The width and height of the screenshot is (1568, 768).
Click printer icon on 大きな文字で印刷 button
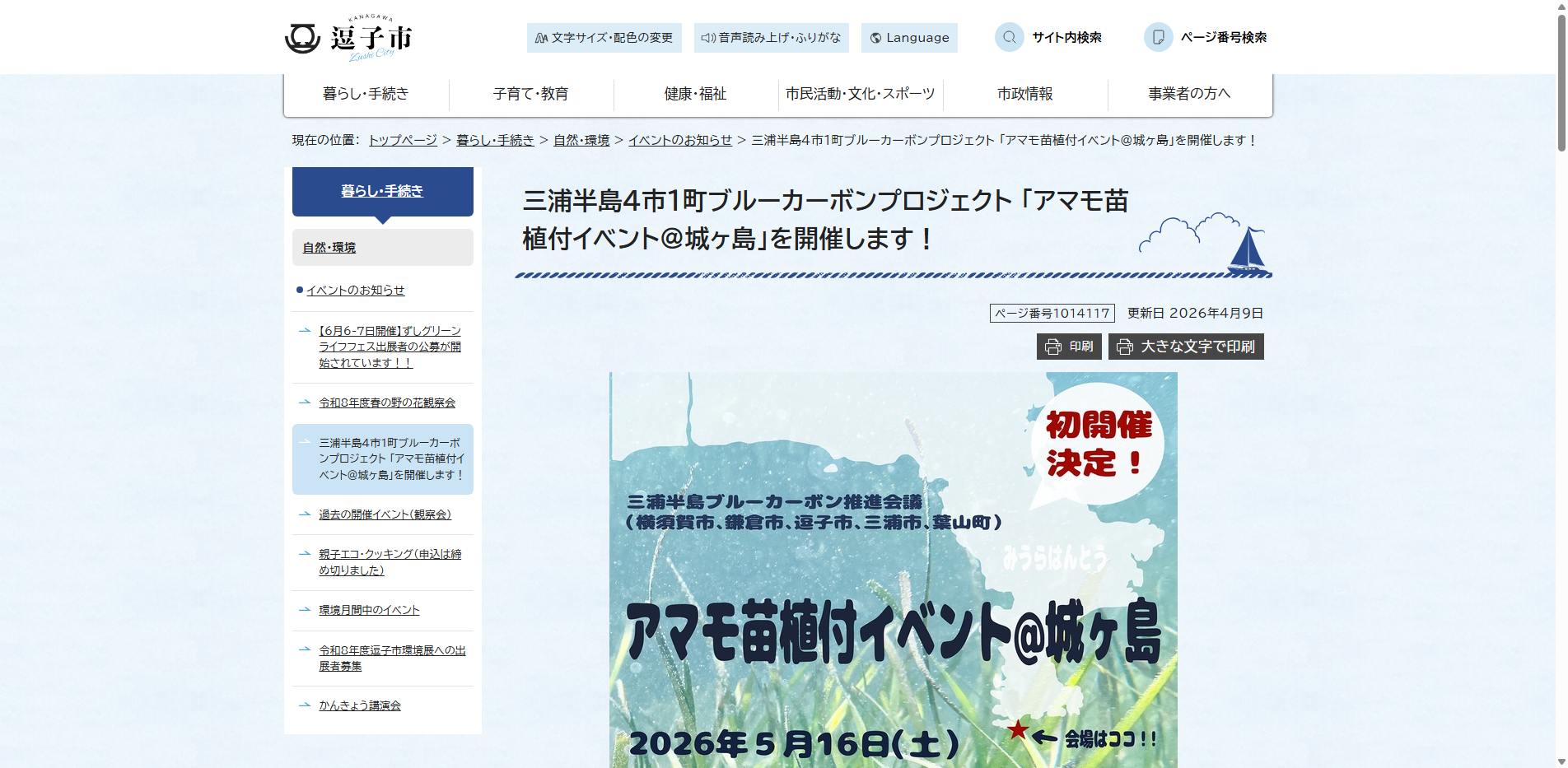(1125, 347)
